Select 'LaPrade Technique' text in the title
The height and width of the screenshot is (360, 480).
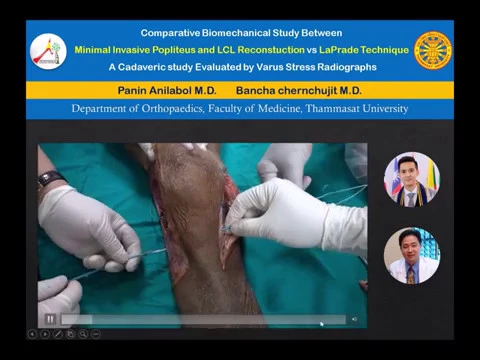click(364, 50)
